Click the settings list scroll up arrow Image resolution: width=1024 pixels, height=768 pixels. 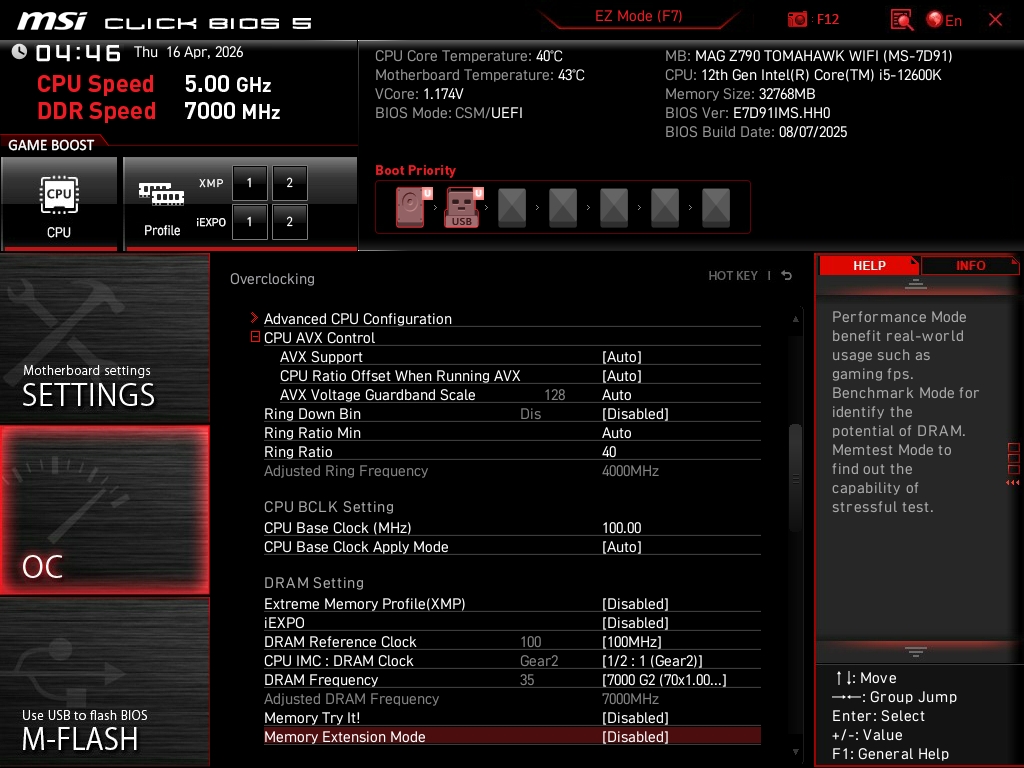(x=795, y=319)
